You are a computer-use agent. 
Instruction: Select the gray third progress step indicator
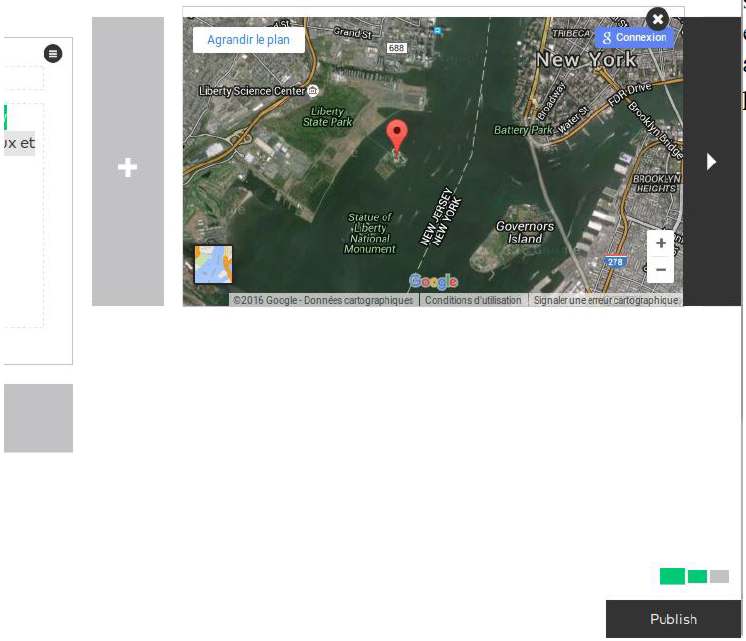tap(720, 576)
